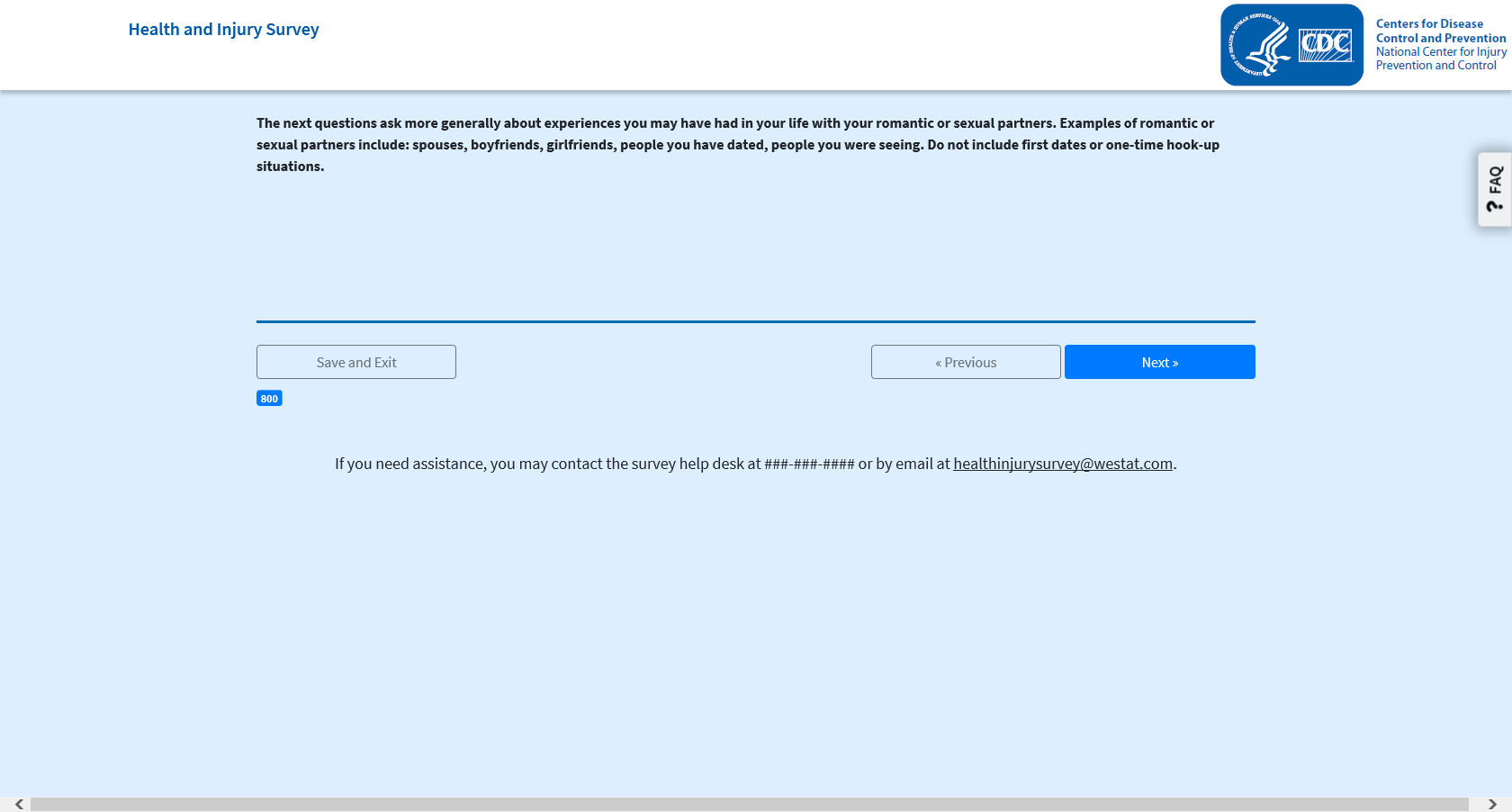Return to the previous survey page

pos(966,362)
